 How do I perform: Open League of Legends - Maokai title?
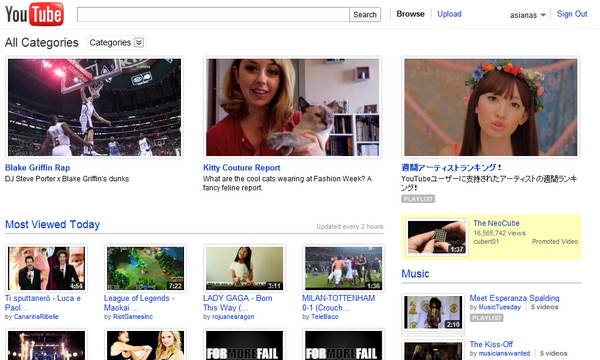click(139, 303)
